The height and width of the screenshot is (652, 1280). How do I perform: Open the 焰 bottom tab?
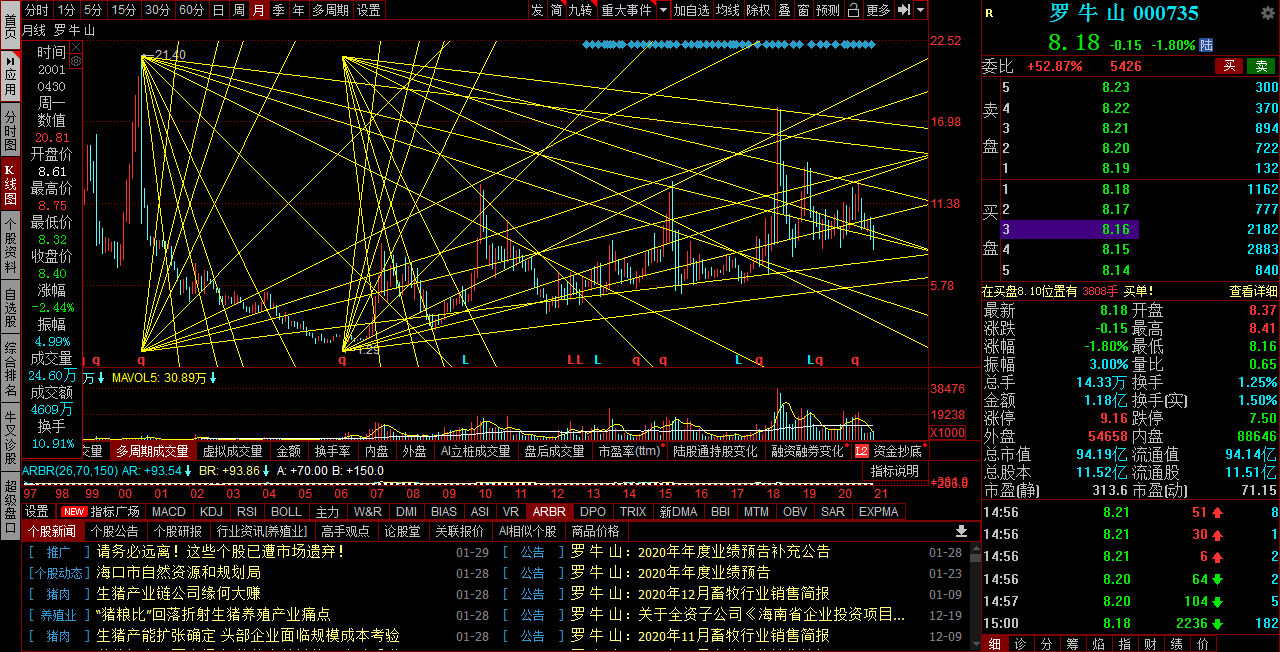click(x=1098, y=644)
